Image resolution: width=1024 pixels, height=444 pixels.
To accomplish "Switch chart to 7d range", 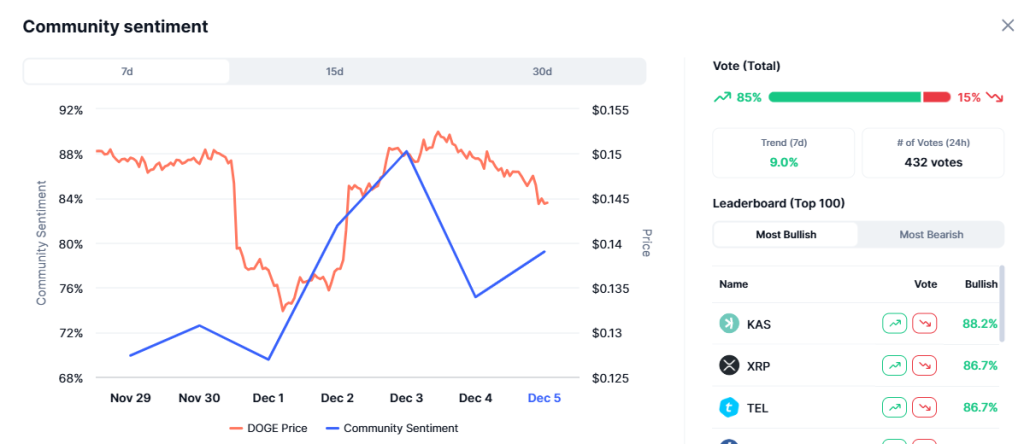I will tap(127, 72).
